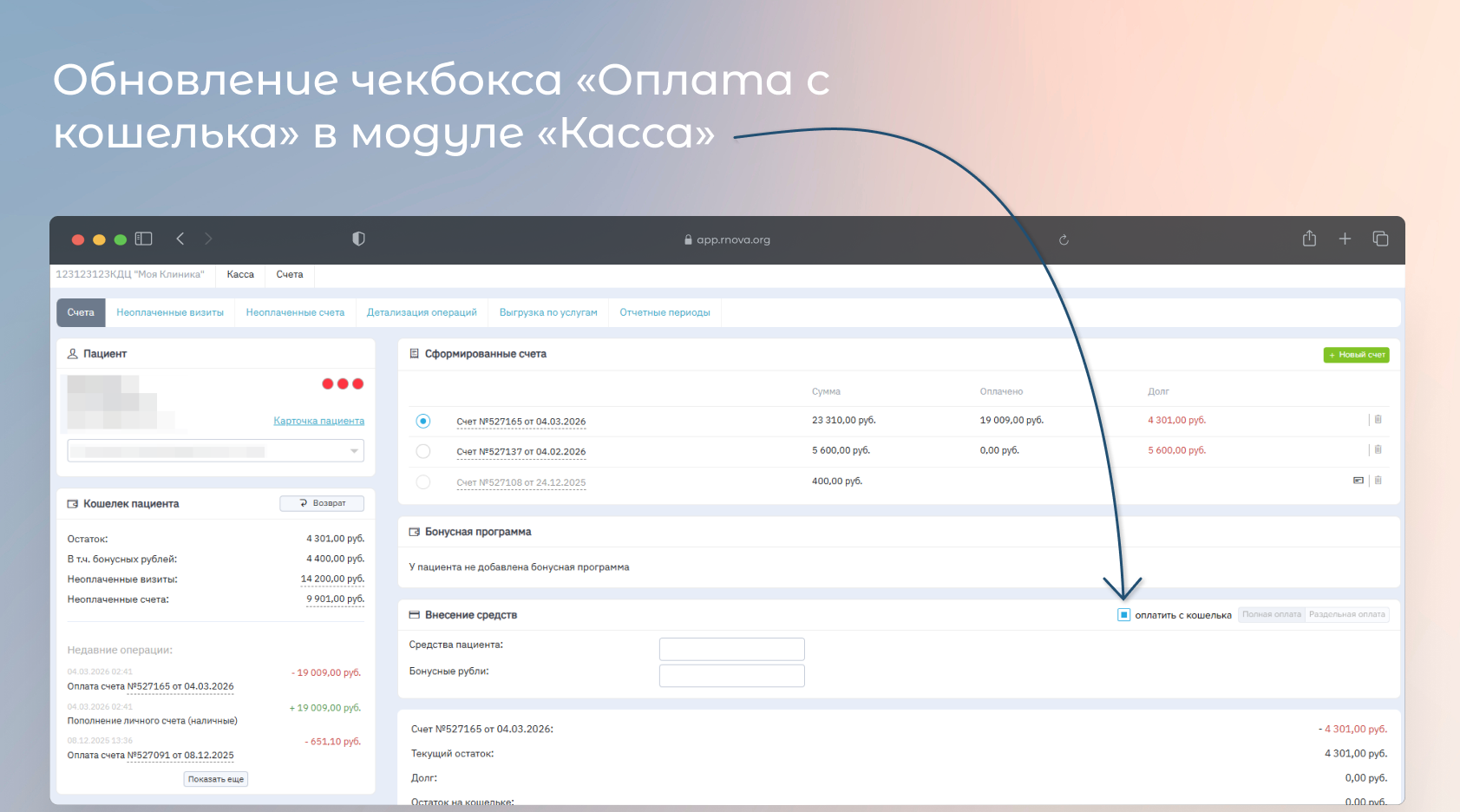1460x812 pixels.
Task: Click the green «Новый счет» button
Action: (1356, 355)
